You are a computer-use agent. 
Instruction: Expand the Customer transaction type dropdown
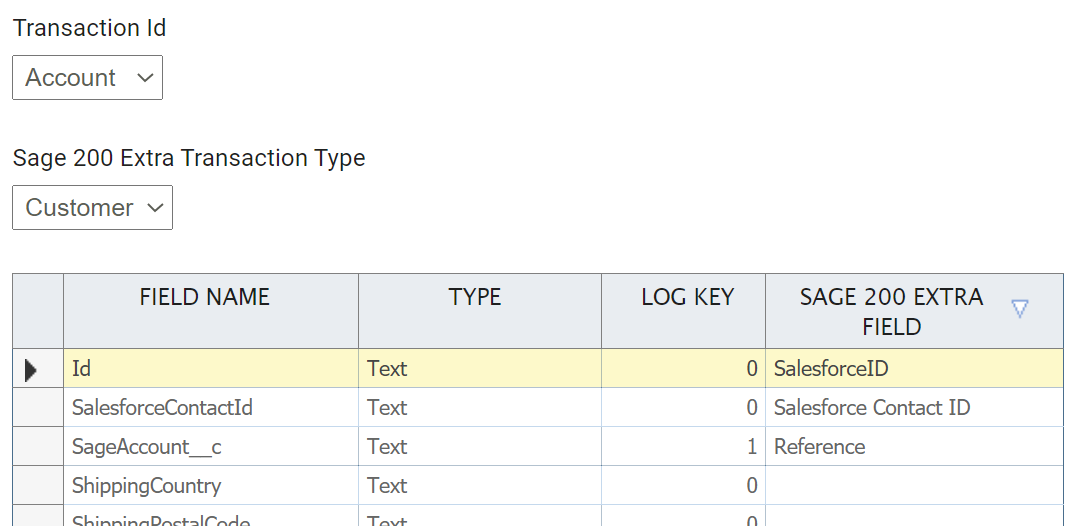(x=92, y=208)
